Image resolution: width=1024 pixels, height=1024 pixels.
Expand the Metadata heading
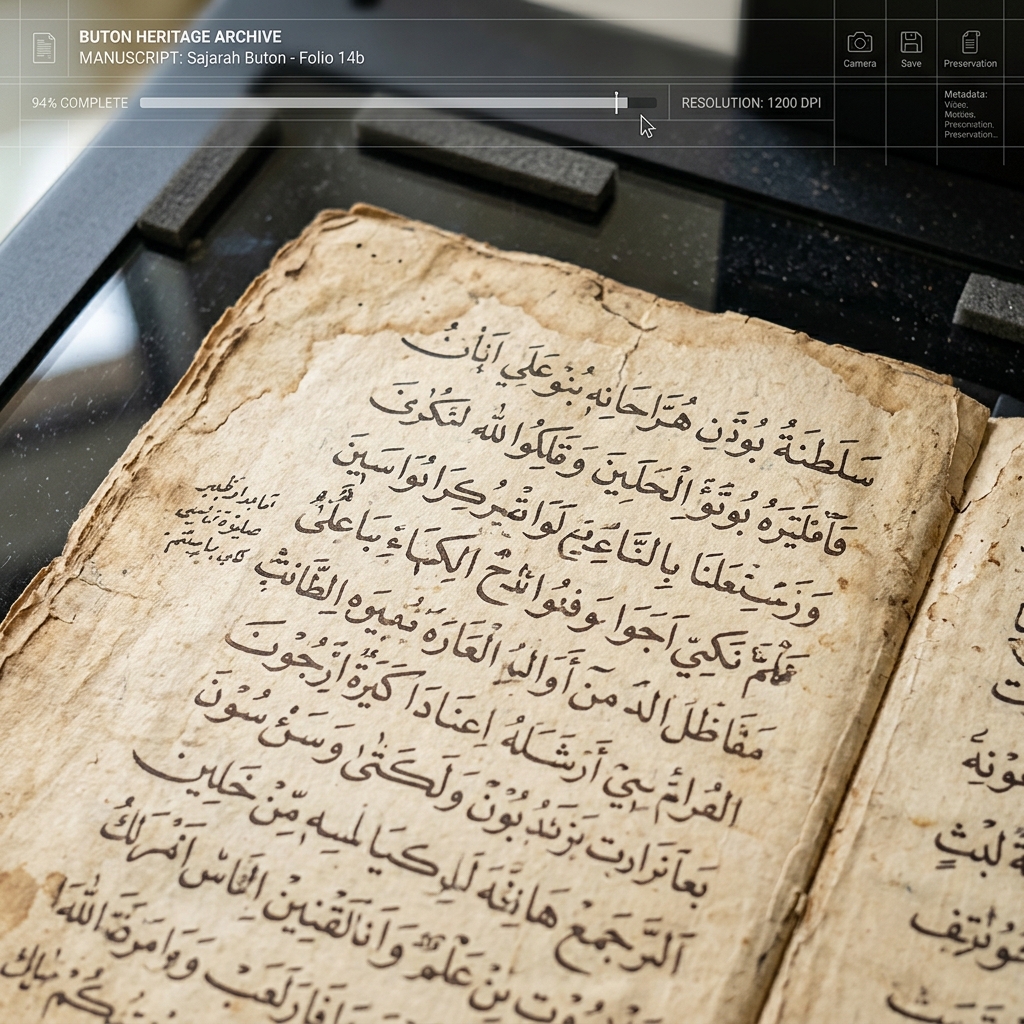pos(965,95)
